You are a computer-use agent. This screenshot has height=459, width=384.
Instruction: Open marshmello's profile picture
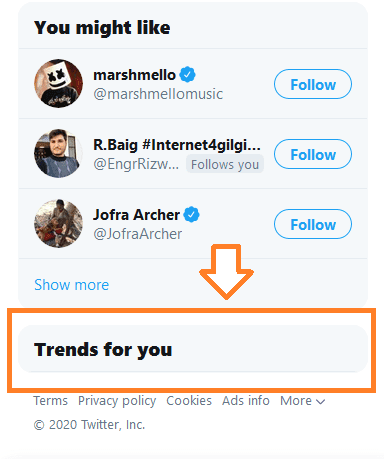coord(58,83)
